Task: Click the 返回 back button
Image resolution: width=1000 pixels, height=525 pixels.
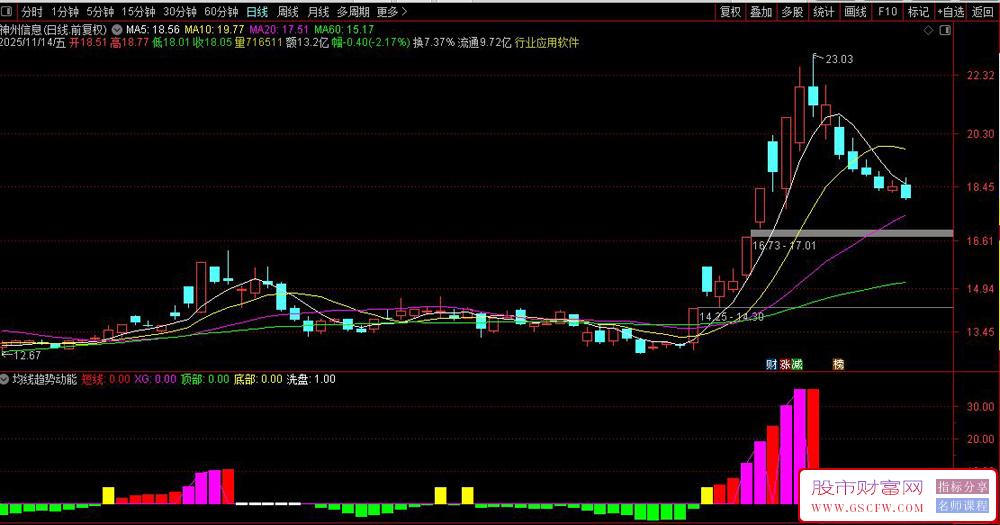Action: [x=983, y=11]
